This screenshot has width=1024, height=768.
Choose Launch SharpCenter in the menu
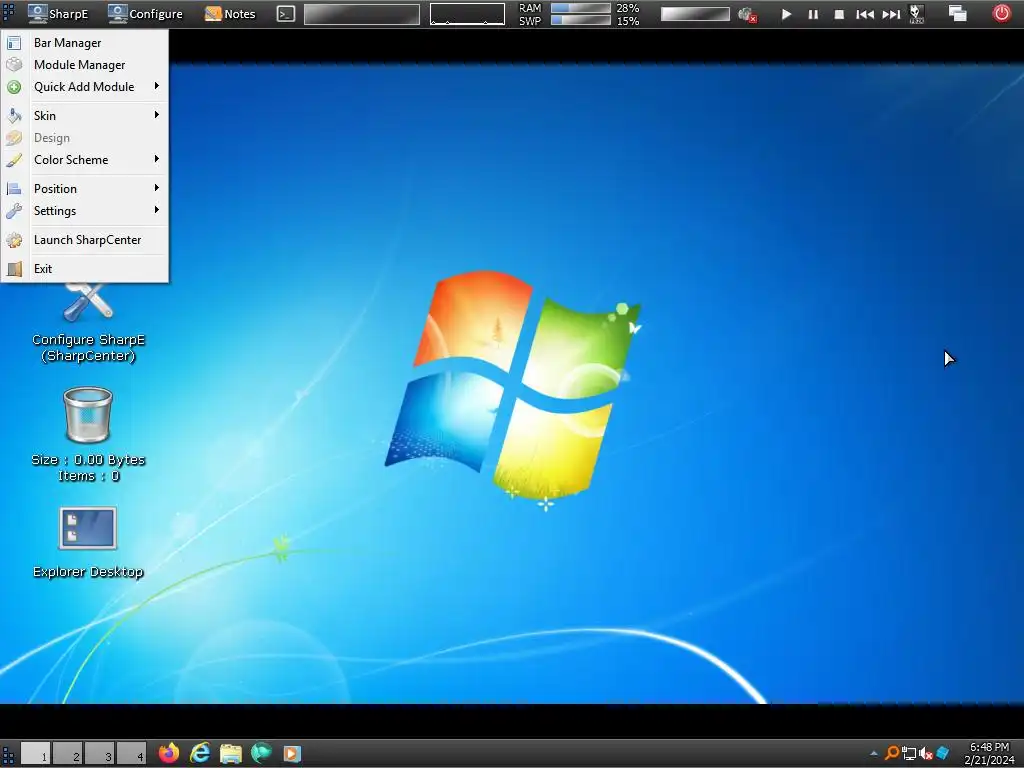click(85, 240)
